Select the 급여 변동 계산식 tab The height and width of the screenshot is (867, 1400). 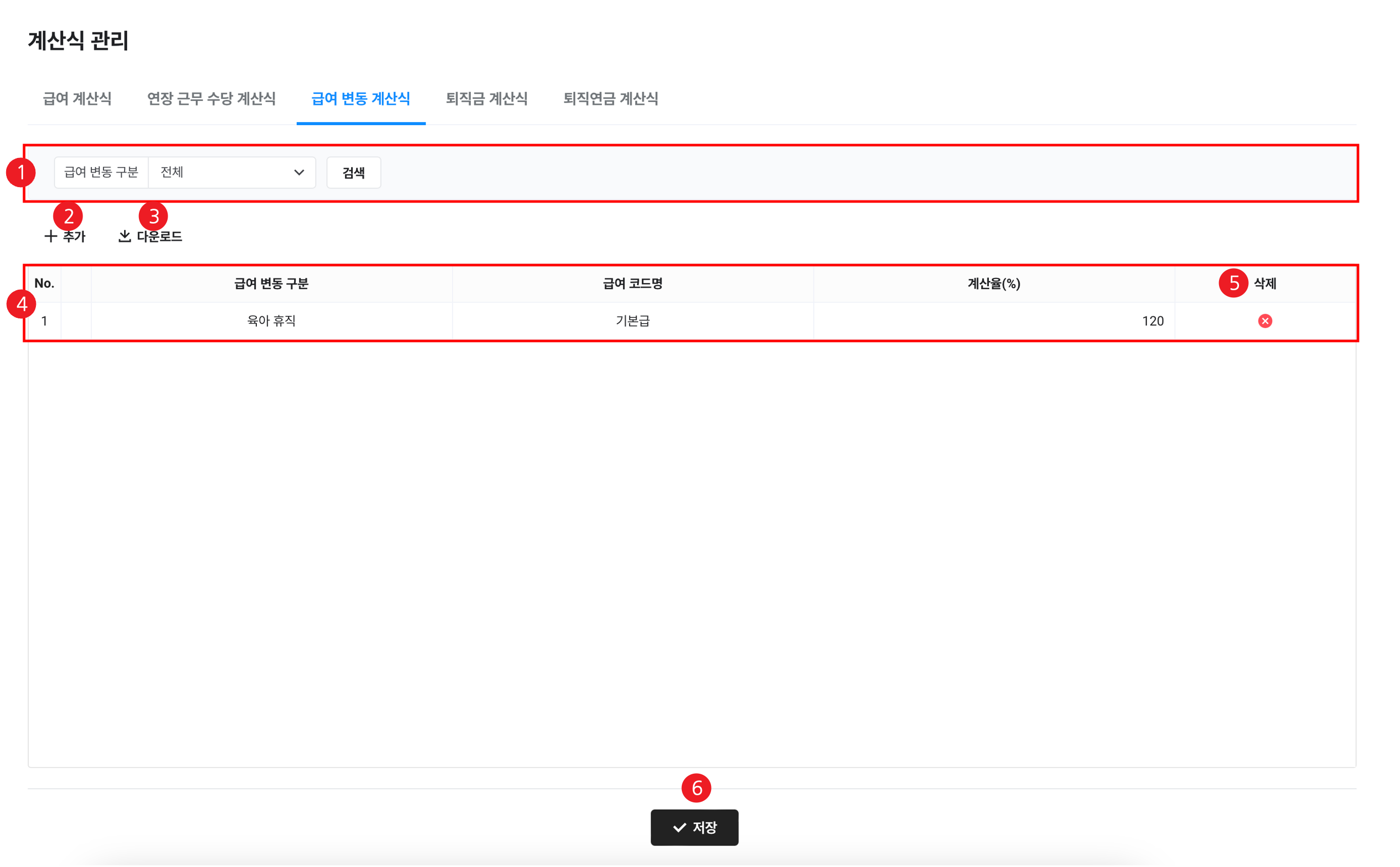tap(360, 98)
